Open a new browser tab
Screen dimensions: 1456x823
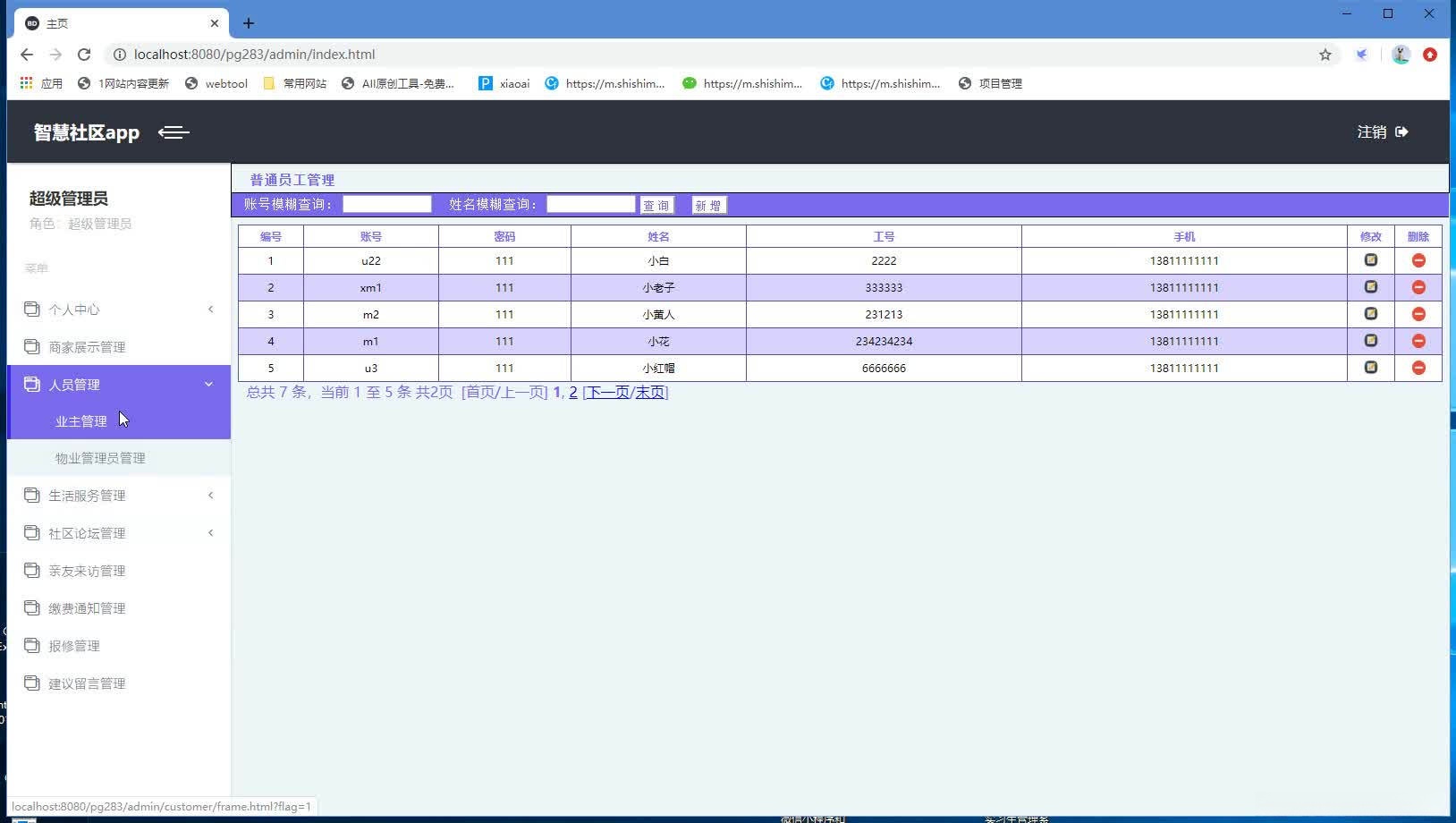point(249,23)
